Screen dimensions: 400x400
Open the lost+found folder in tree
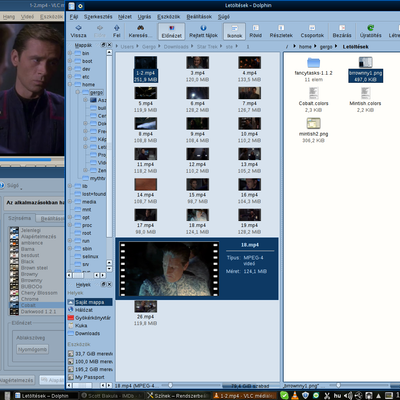coord(94,194)
